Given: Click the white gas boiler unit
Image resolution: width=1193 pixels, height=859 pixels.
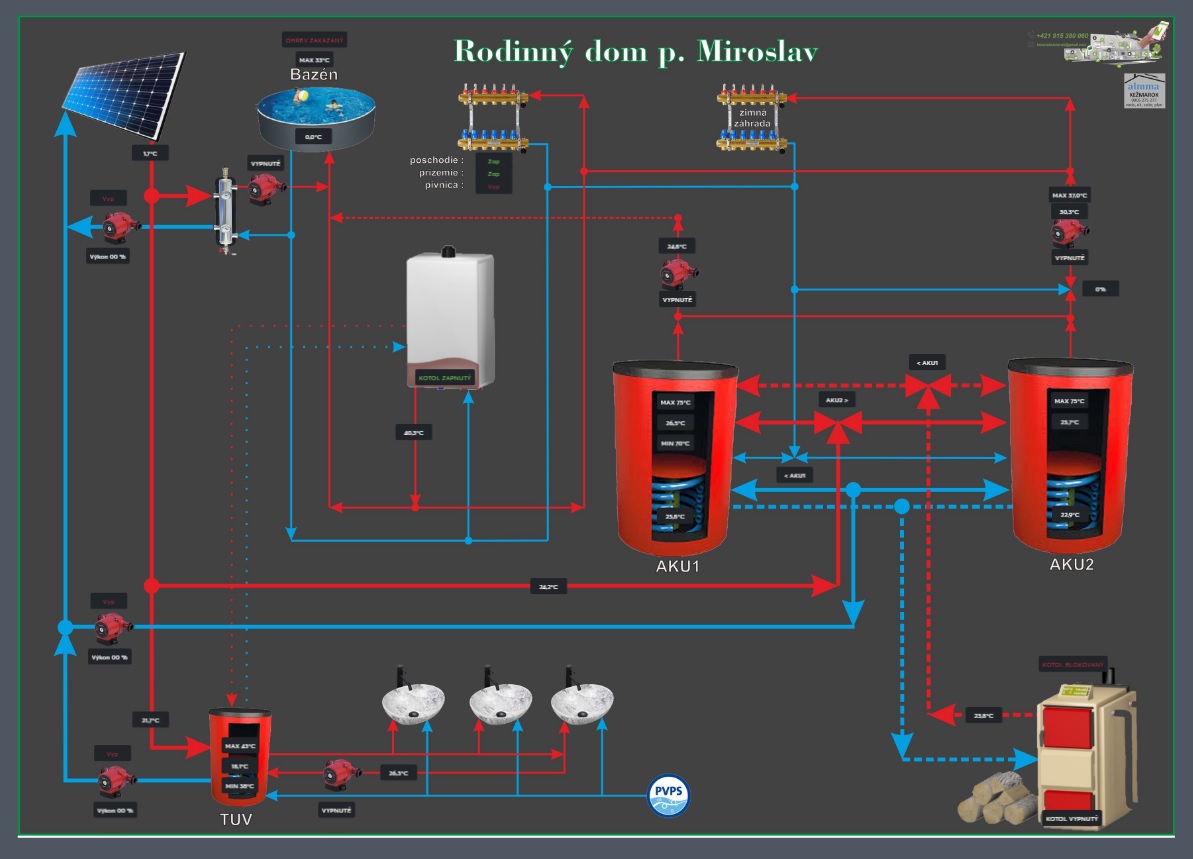Looking at the screenshot, I should (449, 317).
